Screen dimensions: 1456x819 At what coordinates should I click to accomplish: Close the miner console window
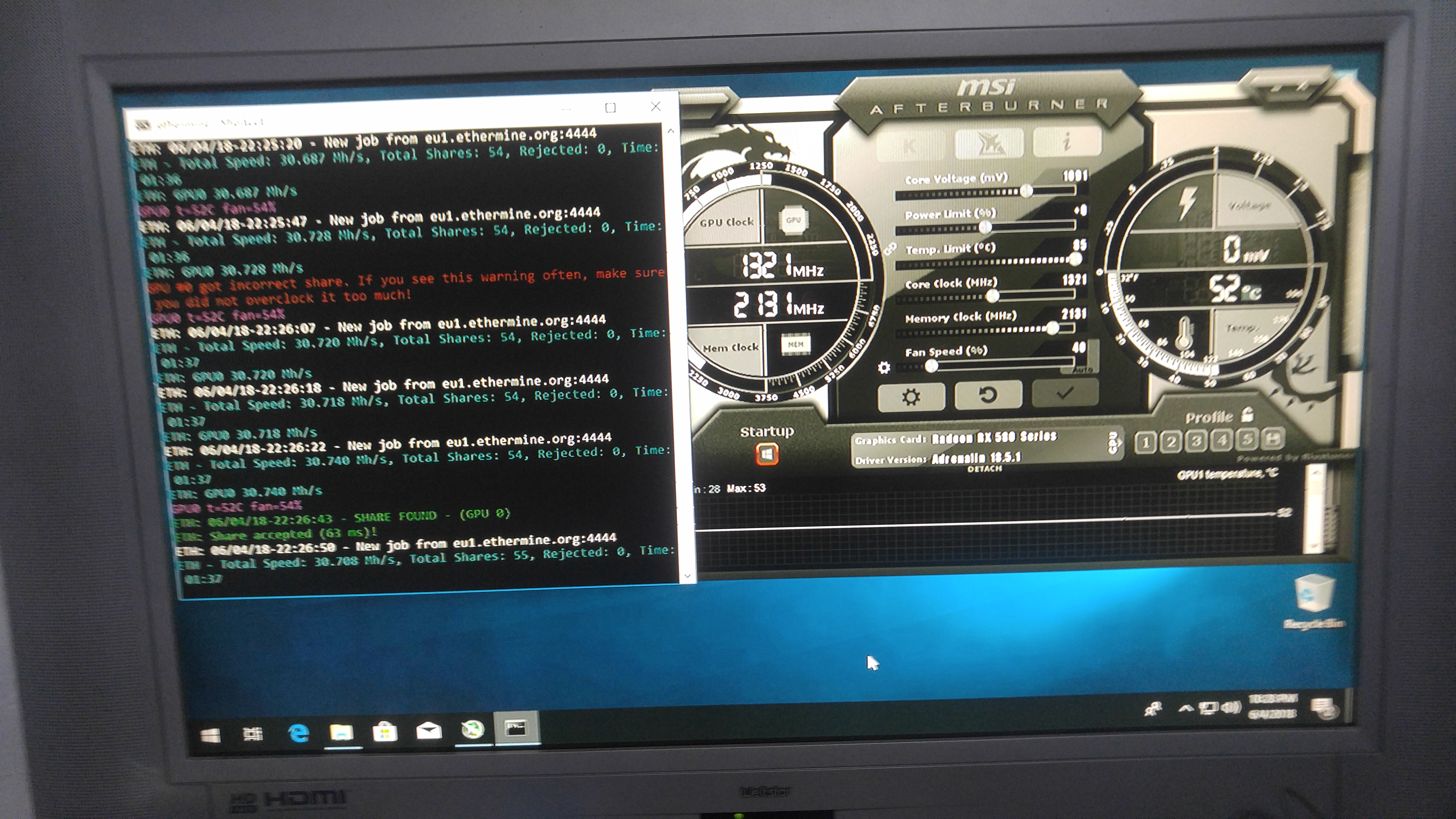pos(656,106)
